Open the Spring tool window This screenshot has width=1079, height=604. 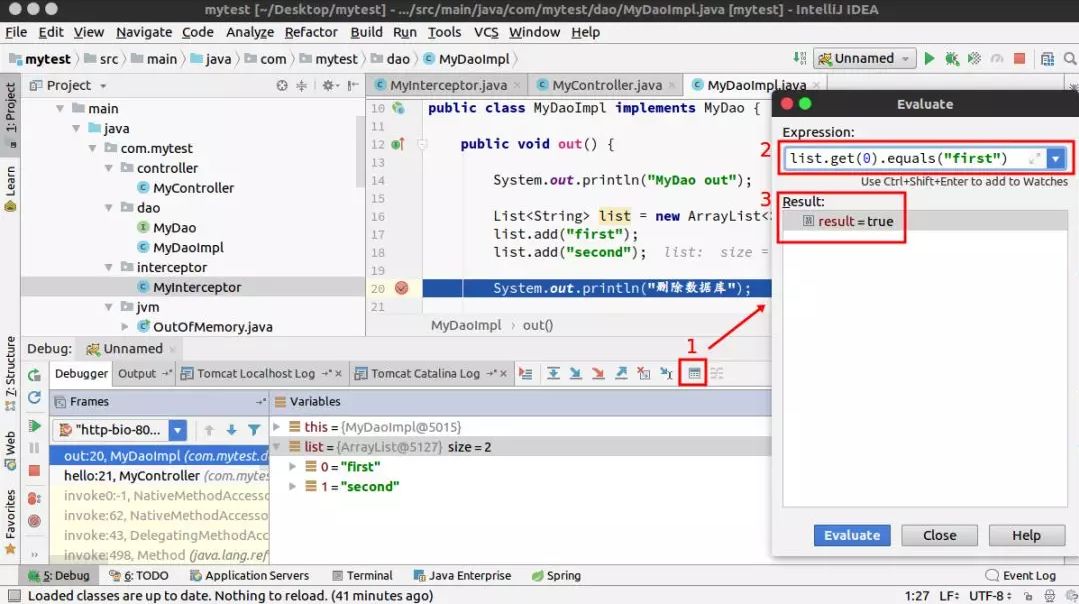[556, 576]
